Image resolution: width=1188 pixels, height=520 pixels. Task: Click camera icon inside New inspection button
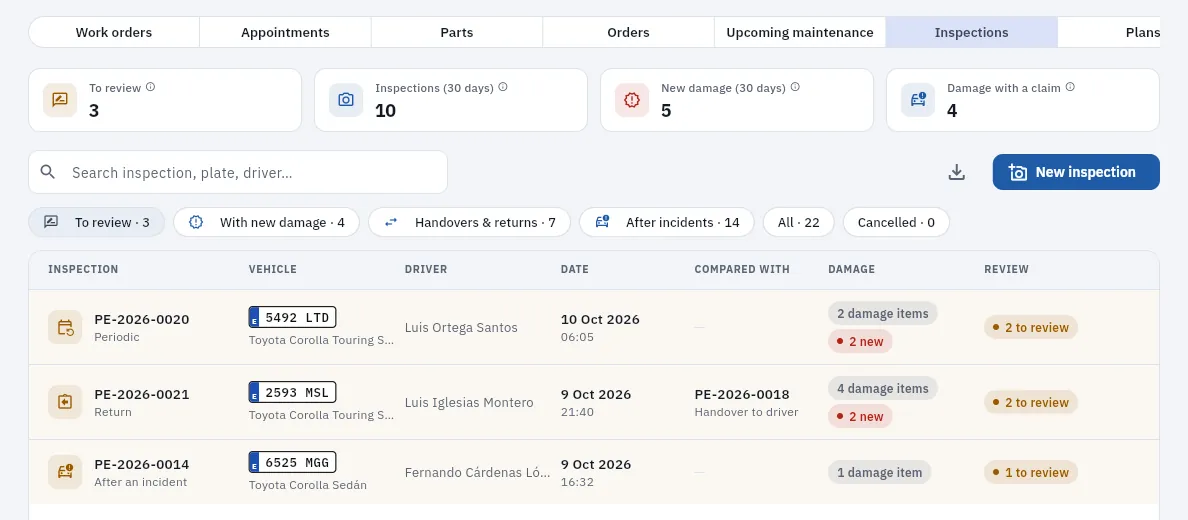[1018, 172]
